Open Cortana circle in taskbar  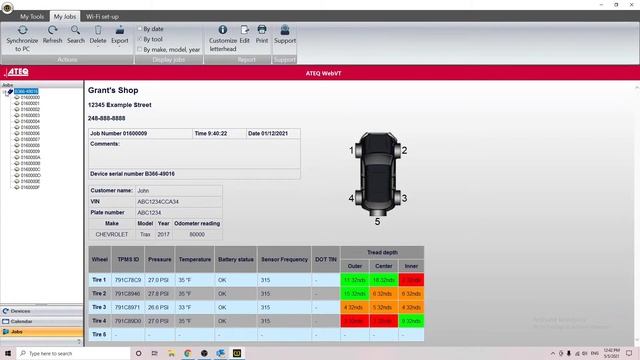(x=138, y=353)
